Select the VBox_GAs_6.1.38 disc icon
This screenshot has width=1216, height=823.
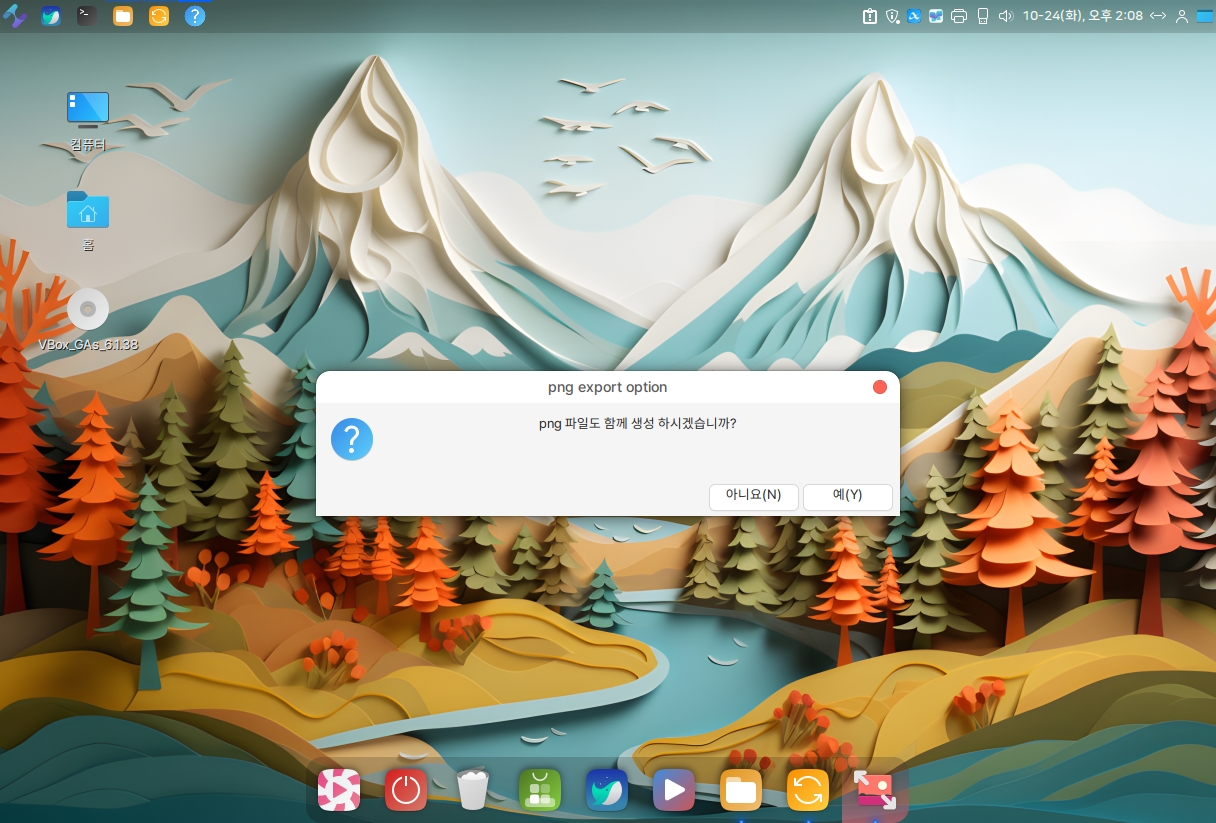coord(88,310)
